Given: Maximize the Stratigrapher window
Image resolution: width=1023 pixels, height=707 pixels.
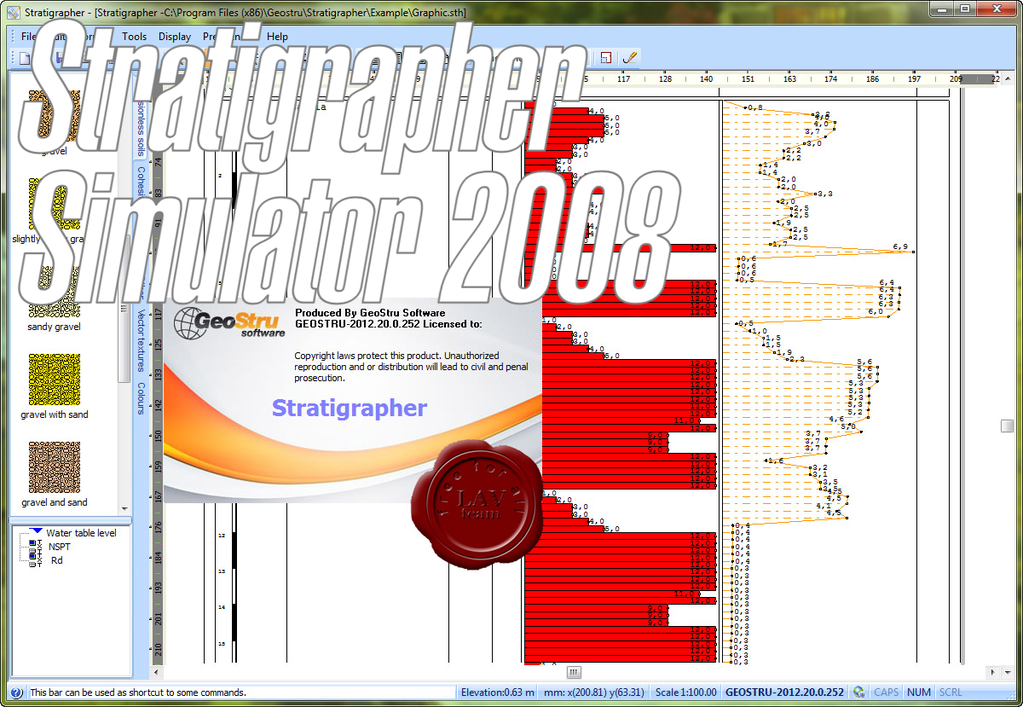Looking at the screenshot, I should pos(965,9).
